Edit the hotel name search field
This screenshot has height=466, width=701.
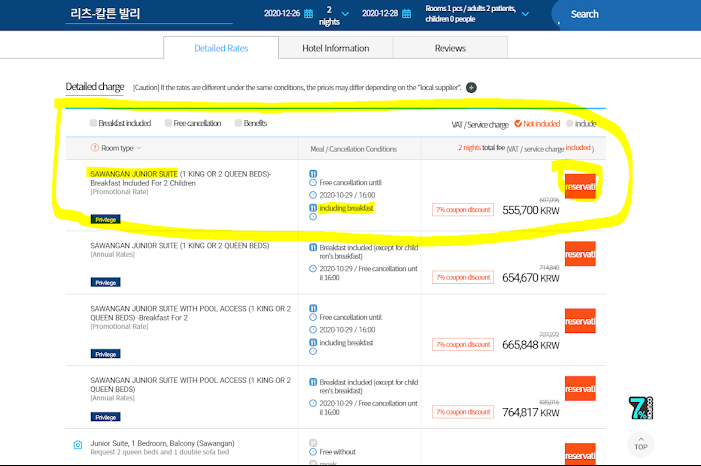(149, 13)
